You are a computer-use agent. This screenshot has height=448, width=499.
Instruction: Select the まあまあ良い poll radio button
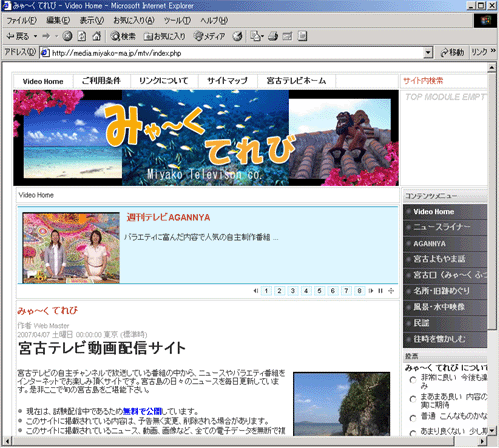pyautogui.click(x=413, y=399)
